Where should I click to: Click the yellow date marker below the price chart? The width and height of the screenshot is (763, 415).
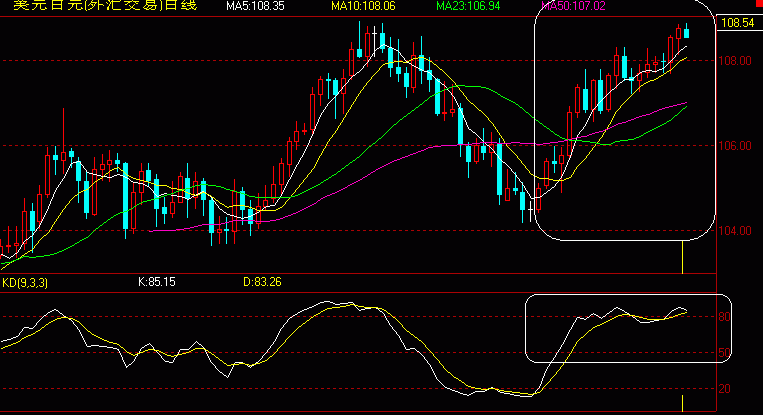click(683, 257)
